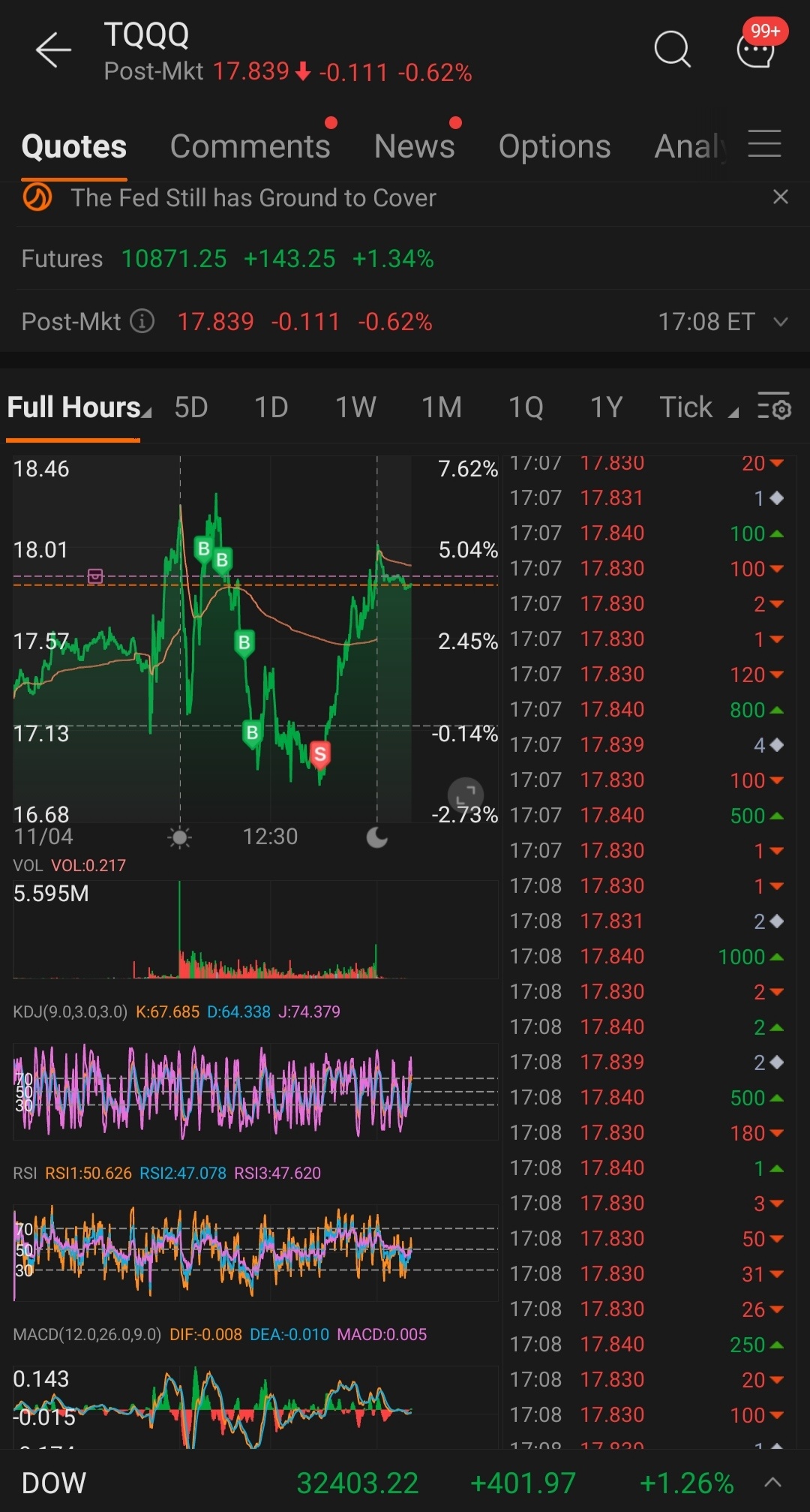Tap the 12:30 time axis label

270,837
